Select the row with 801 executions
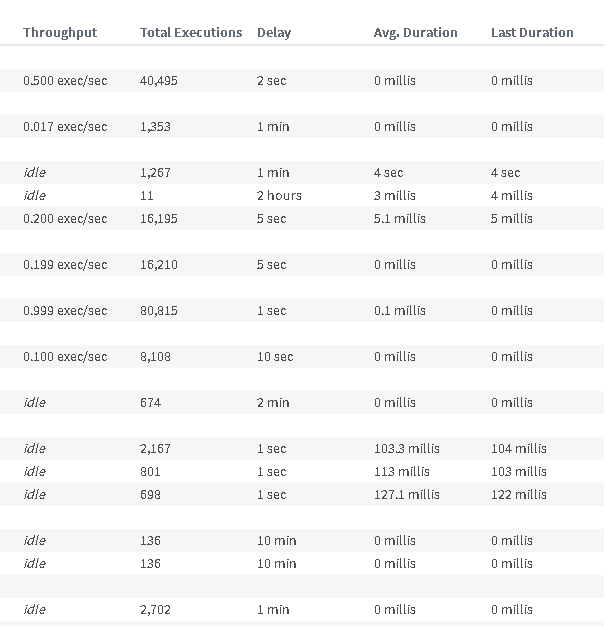 [302, 471]
